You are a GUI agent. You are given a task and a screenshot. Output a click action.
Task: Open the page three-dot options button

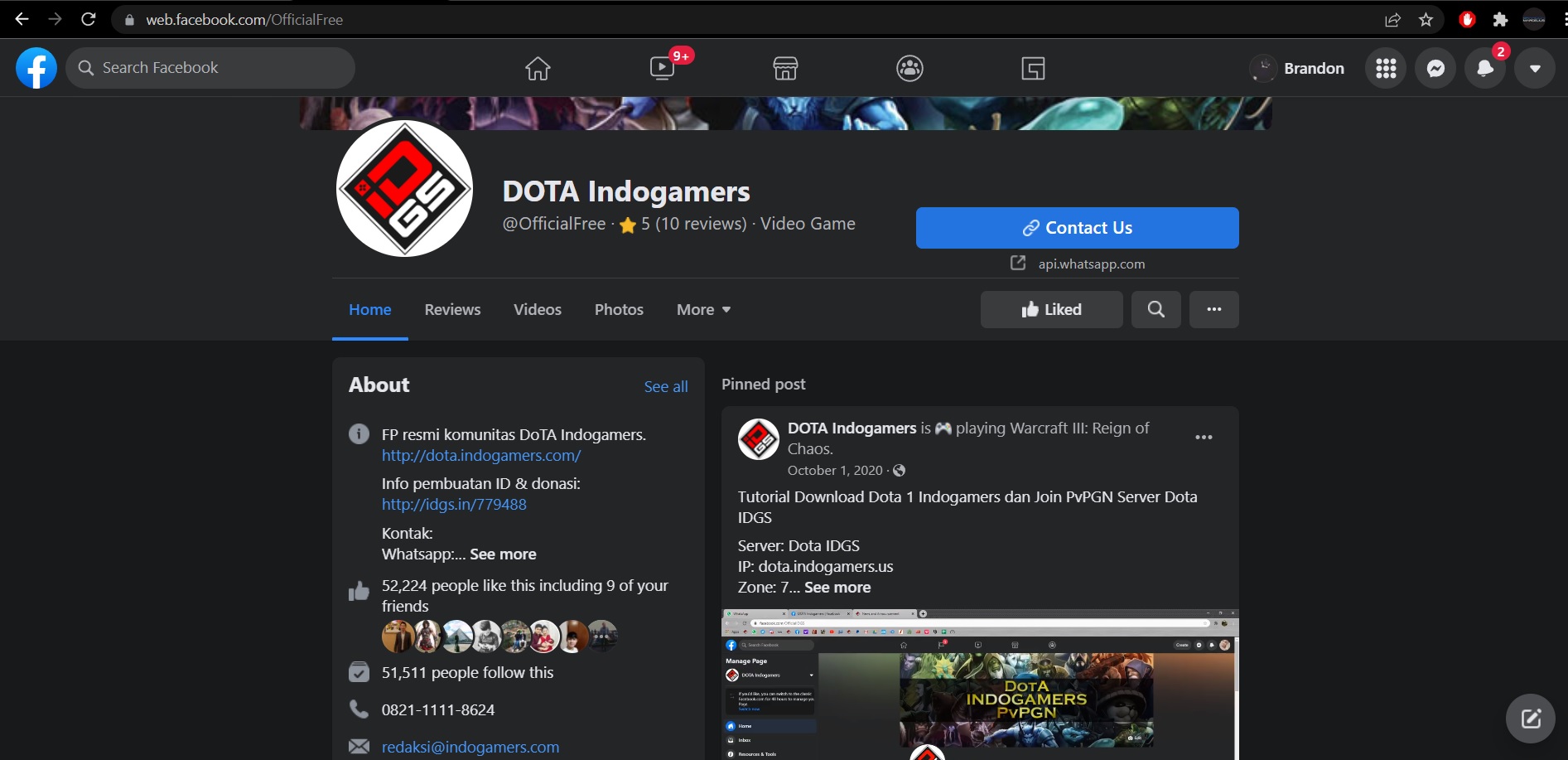click(1214, 309)
